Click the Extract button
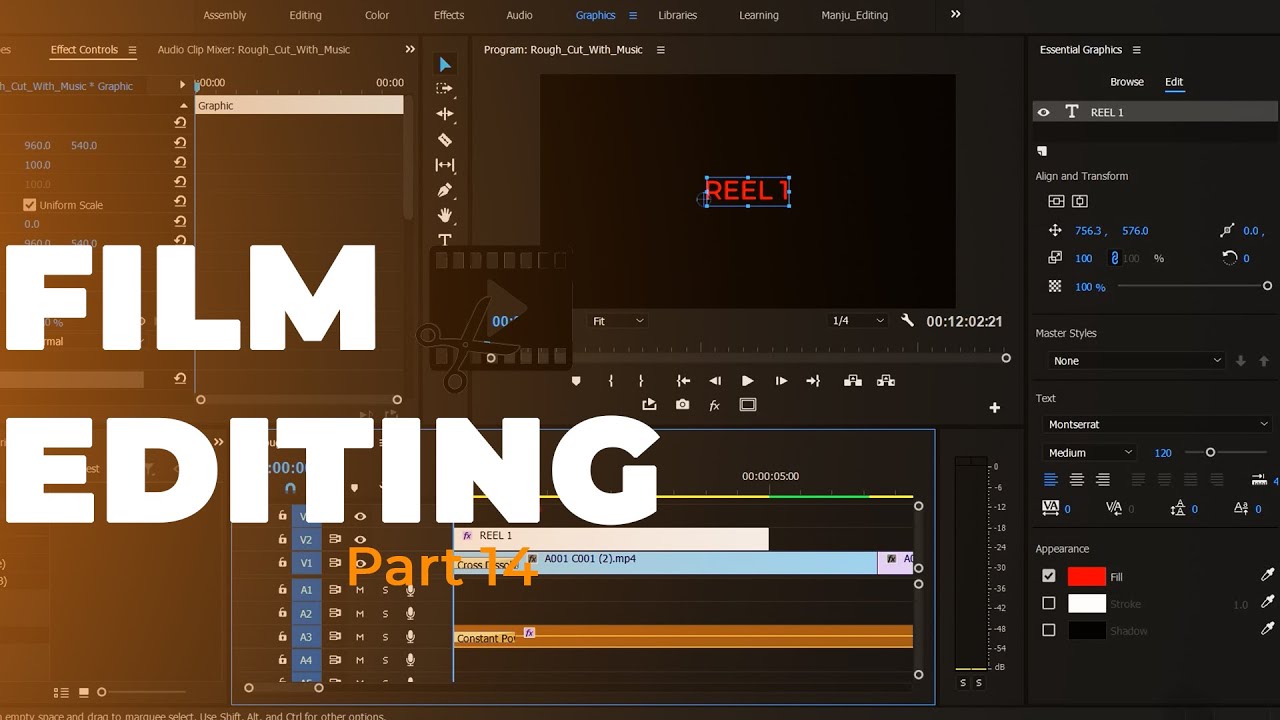Screen dimensions: 1280x720 pos(885,381)
